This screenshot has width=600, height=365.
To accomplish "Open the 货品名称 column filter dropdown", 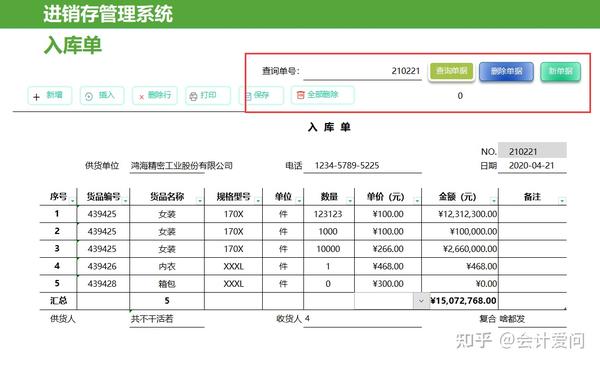I will [200, 200].
